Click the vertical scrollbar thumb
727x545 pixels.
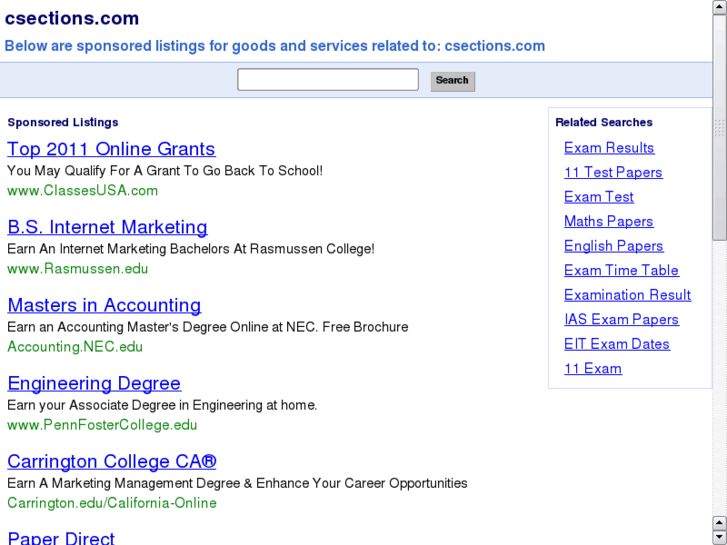(x=720, y=128)
